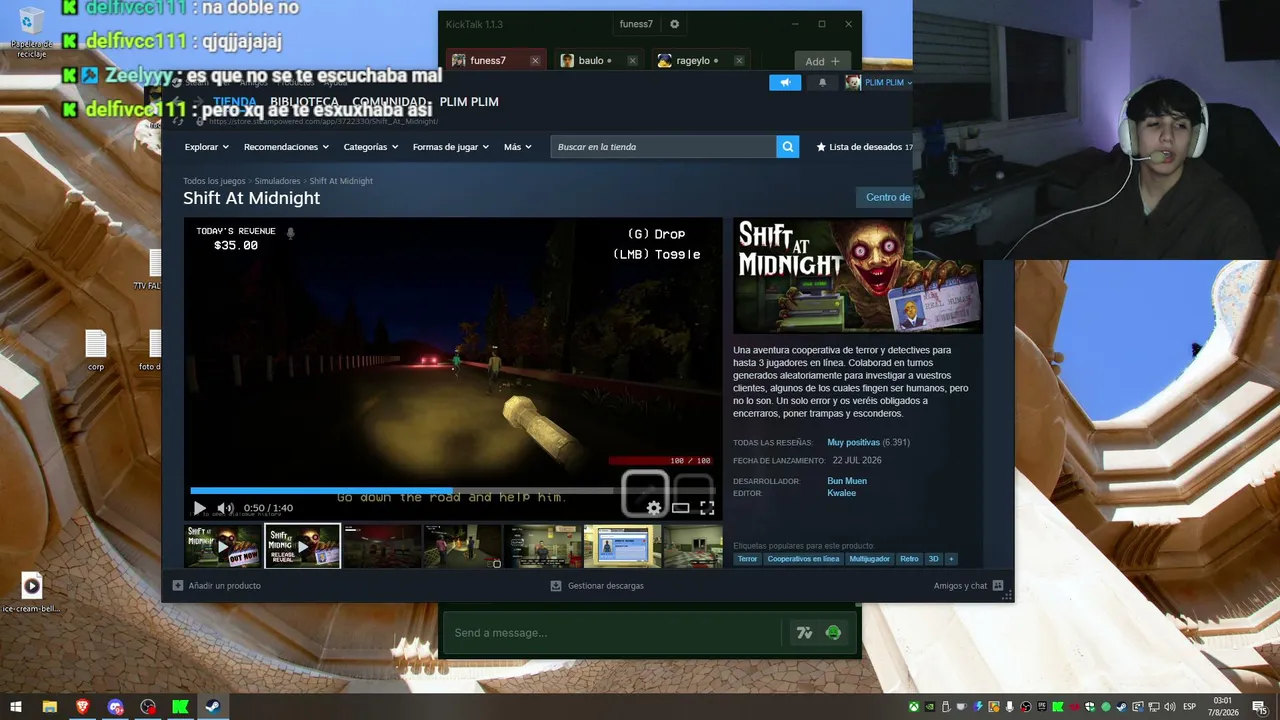This screenshot has width=1280, height=720.
Task: Expand the Explorar dropdown menu
Action: click(x=207, y=147)
